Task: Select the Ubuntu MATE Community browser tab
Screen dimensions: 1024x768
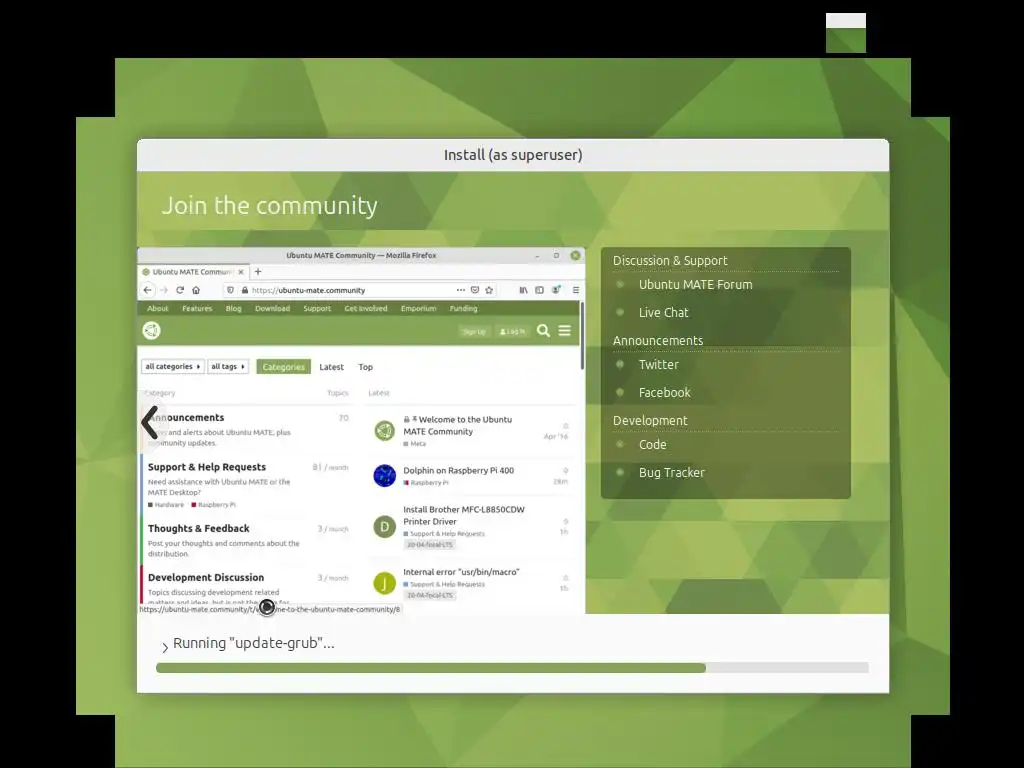Action: click(x=193, y=272)
